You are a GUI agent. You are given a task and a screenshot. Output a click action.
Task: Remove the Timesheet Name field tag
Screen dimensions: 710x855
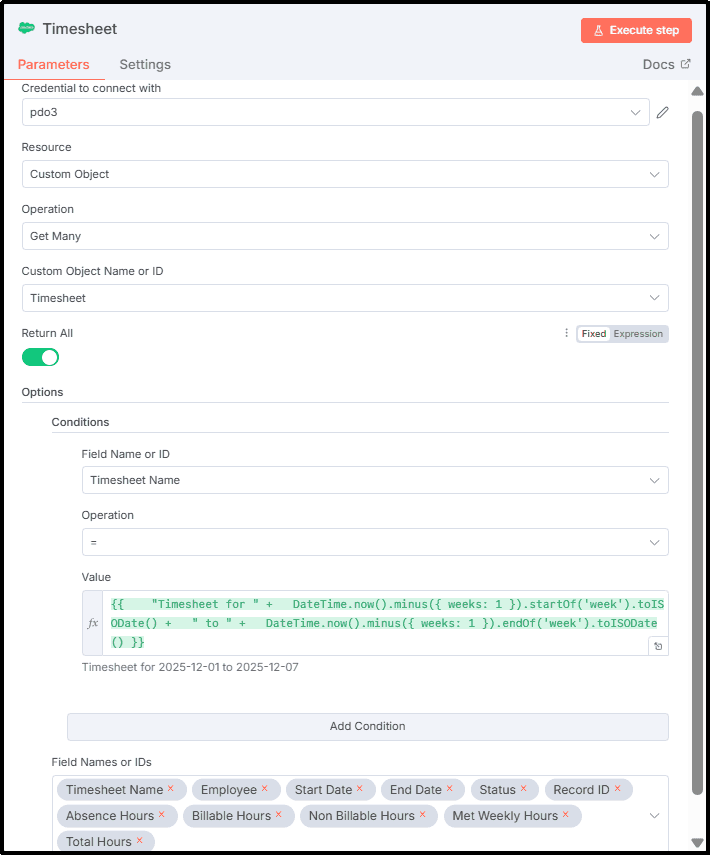[171, 789]
